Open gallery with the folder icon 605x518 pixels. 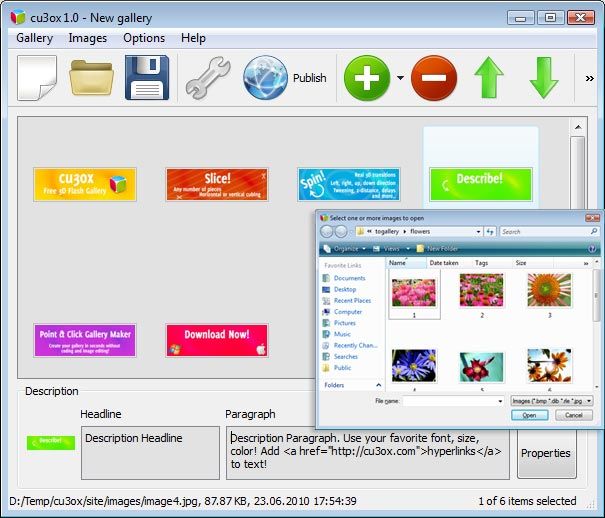click(91, 78)
